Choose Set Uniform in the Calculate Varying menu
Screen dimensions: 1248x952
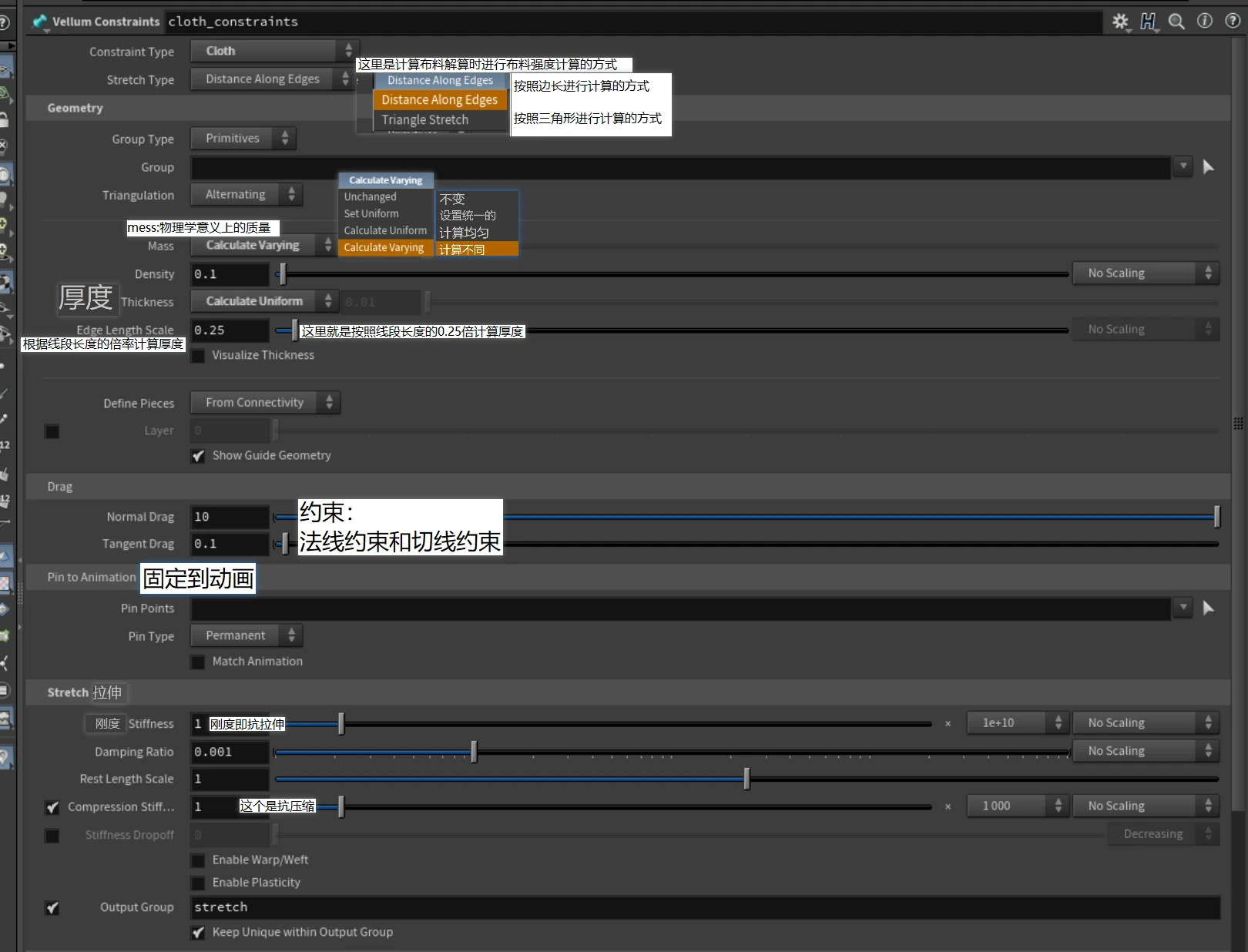tap(371, 213)
